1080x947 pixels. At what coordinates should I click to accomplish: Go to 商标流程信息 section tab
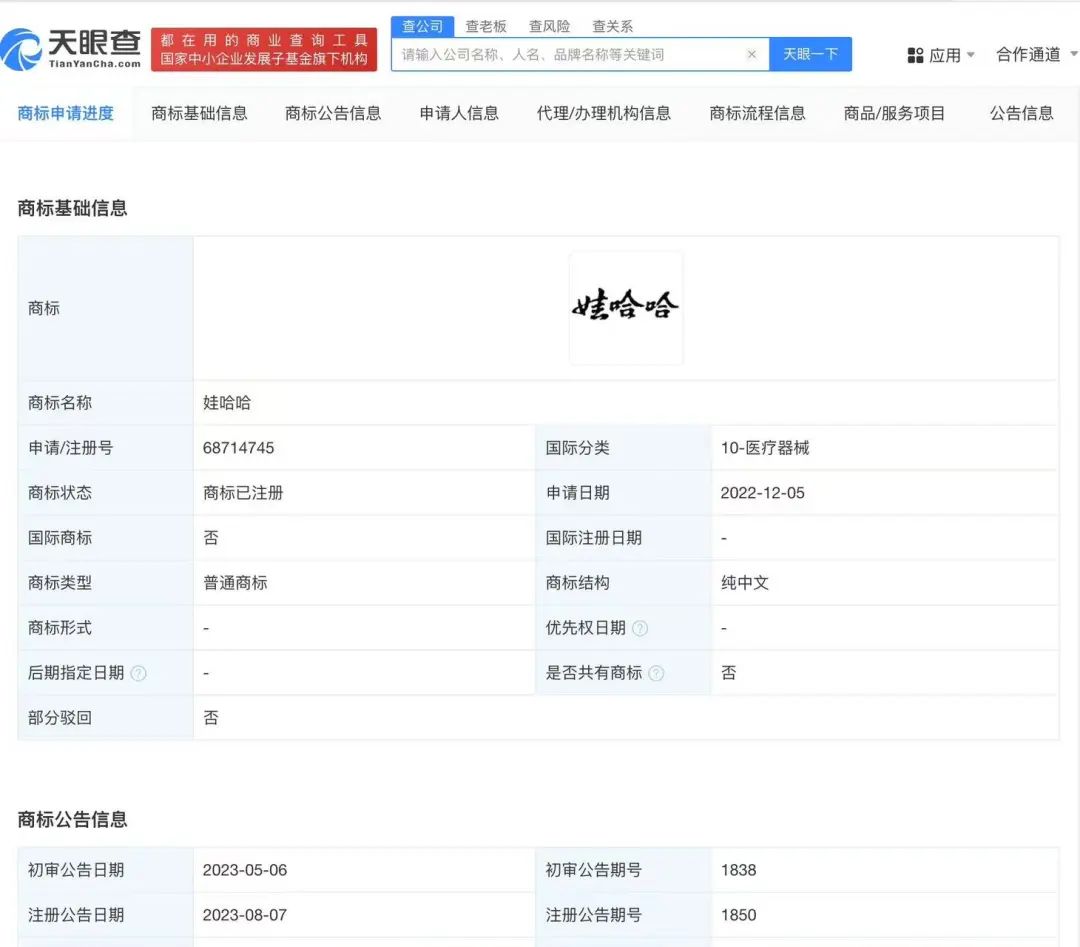click(x=758, y=113)
